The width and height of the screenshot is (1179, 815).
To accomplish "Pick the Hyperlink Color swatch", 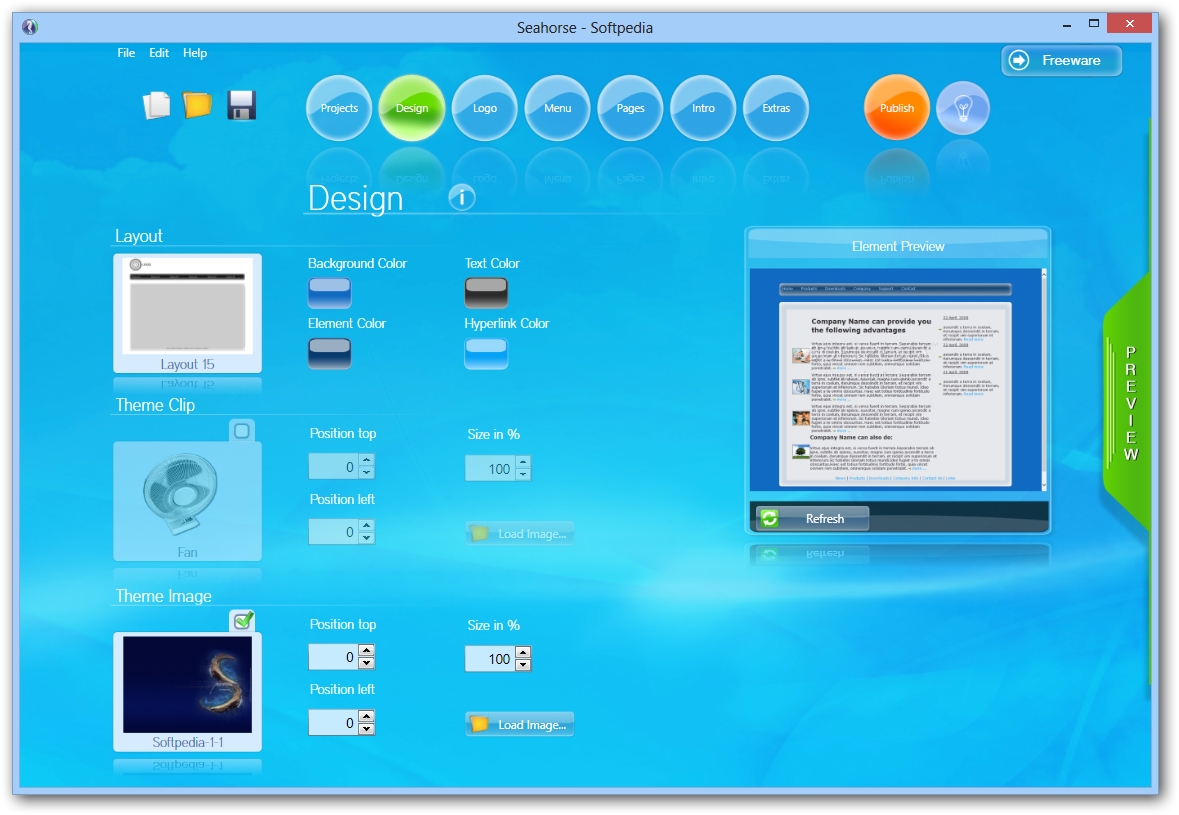I will 486,353.
